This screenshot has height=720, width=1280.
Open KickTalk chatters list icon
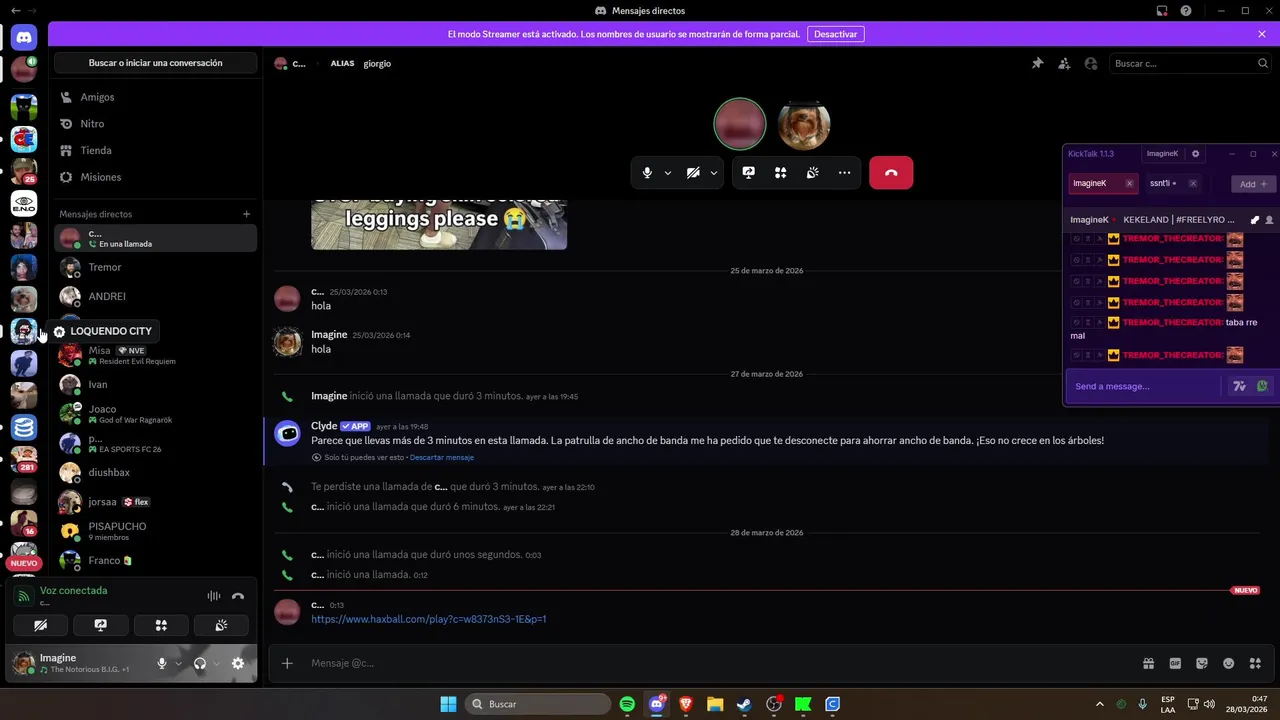click(1270, 220)
